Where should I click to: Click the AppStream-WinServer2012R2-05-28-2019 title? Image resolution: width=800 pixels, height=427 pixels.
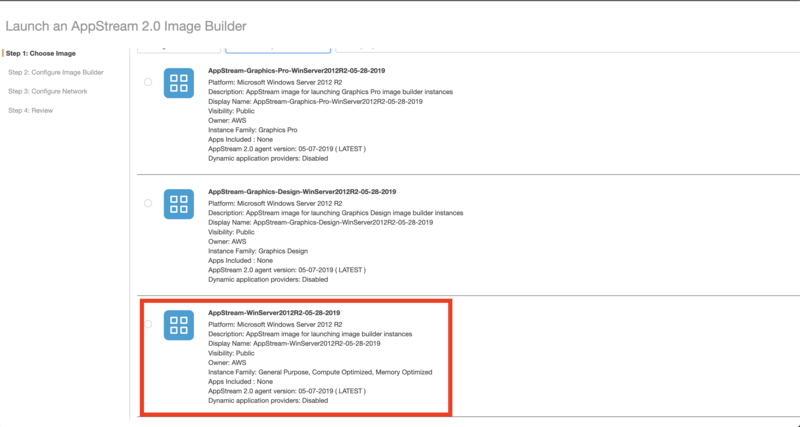[x=274, y=313]
